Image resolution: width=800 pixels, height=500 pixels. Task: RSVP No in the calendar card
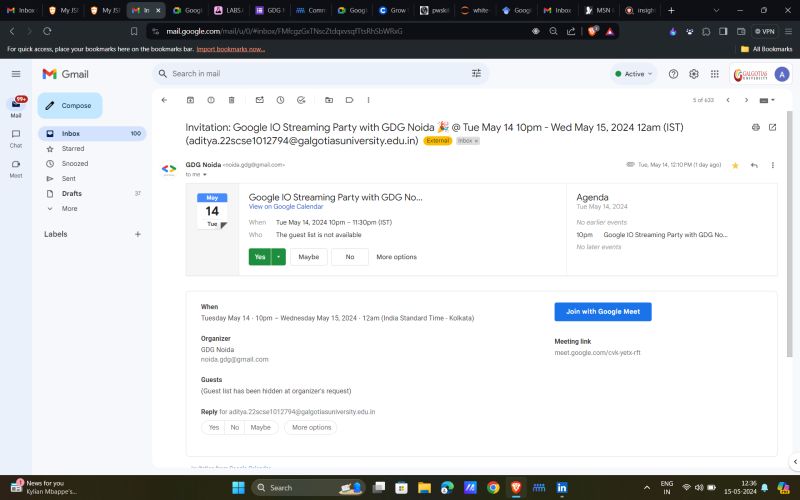[350, 257]
